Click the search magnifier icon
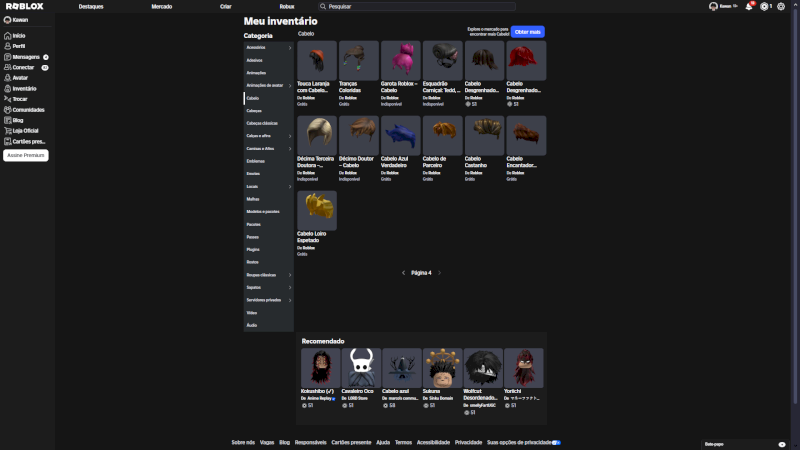Screen dimensions: 800x450 [x=323, y=7]
